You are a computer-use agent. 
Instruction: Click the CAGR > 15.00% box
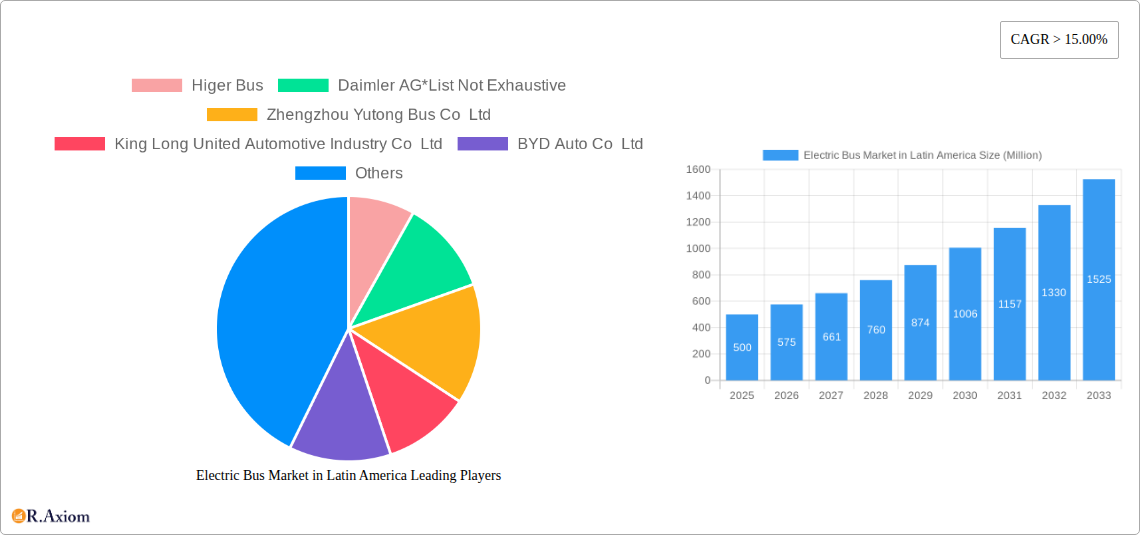1059,39
